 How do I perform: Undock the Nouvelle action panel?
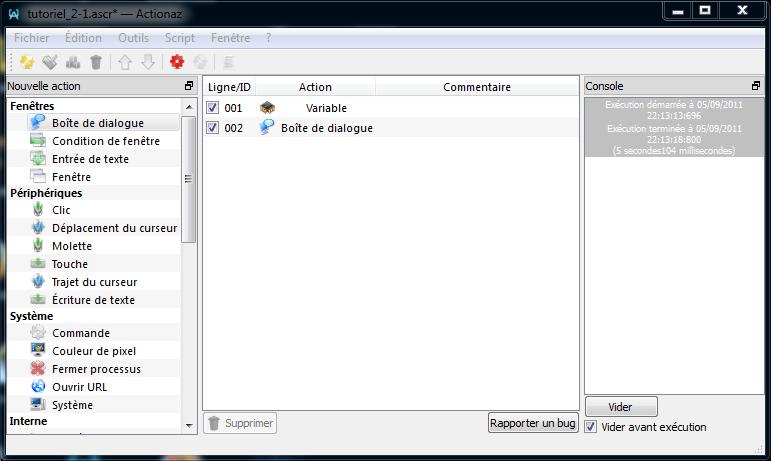189,86
